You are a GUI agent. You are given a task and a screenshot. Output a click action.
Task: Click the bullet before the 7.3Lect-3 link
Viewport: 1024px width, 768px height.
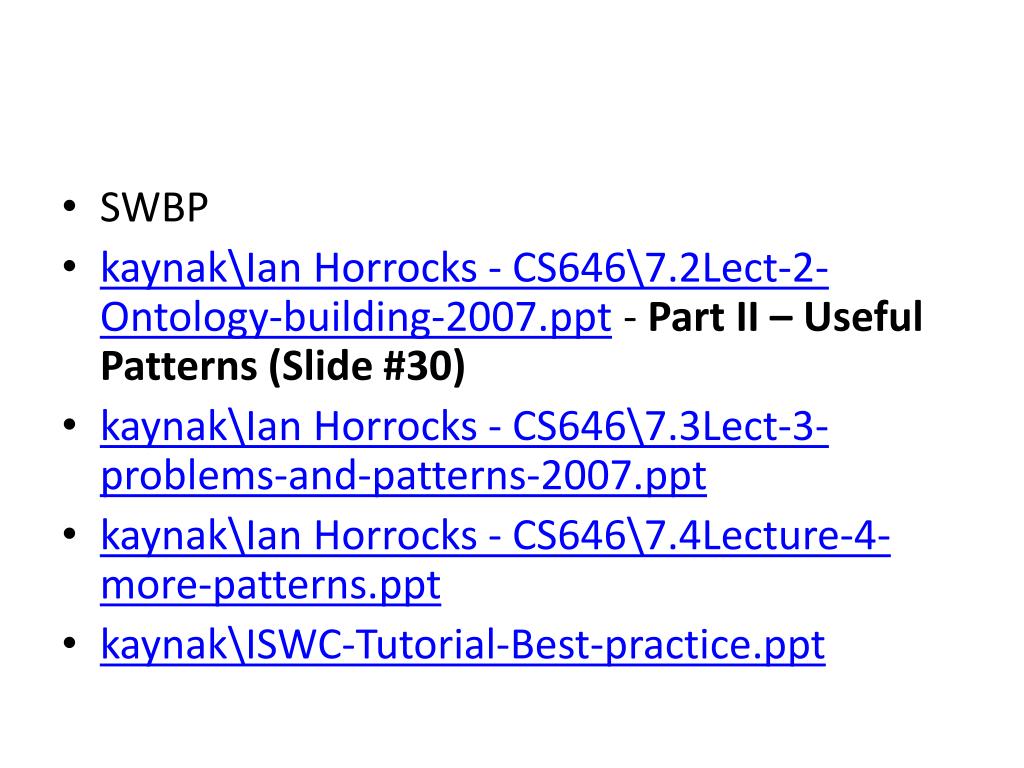[x=69, y=426]
